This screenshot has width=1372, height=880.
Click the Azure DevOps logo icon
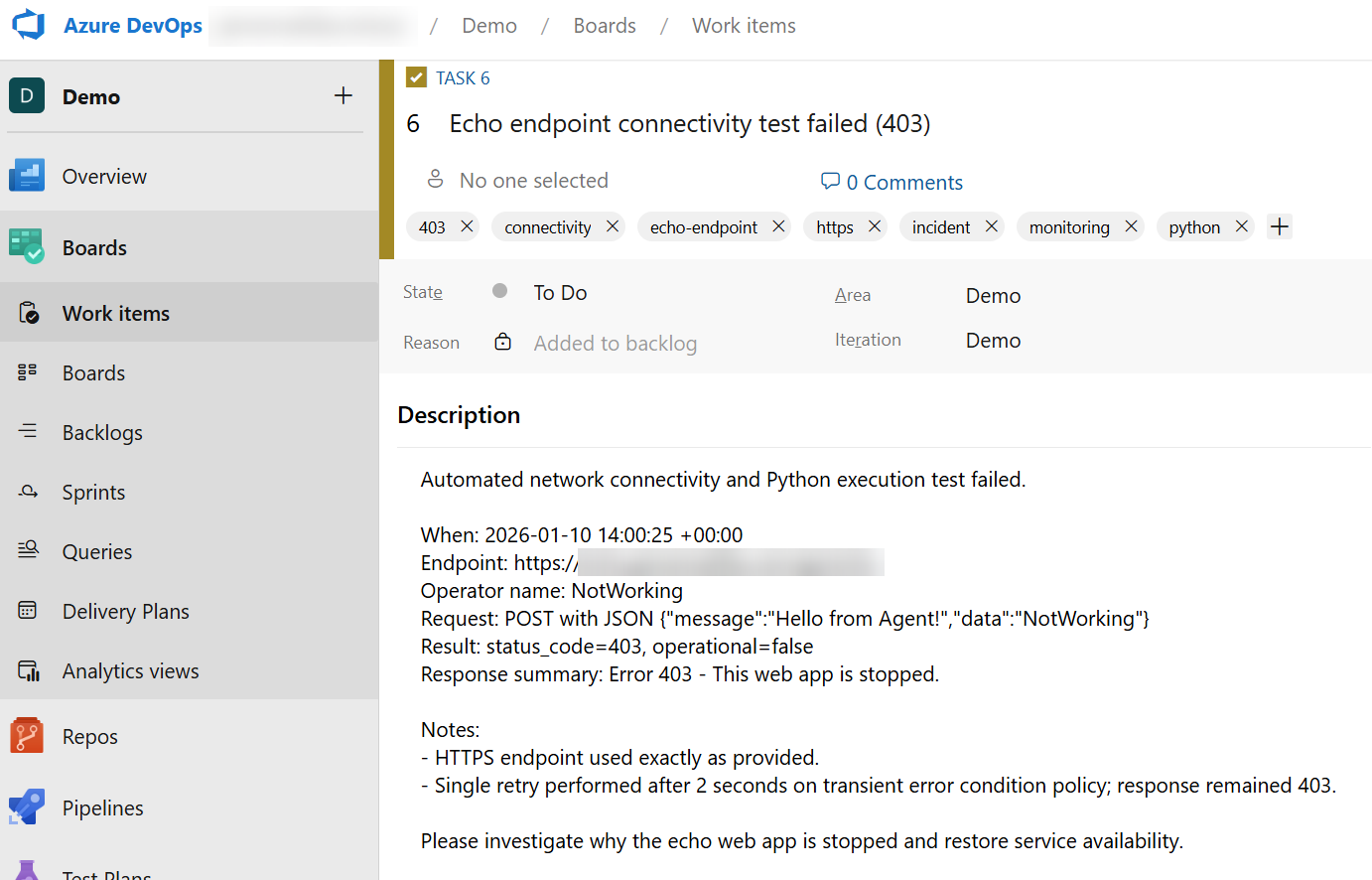click(x=28, y=25)
